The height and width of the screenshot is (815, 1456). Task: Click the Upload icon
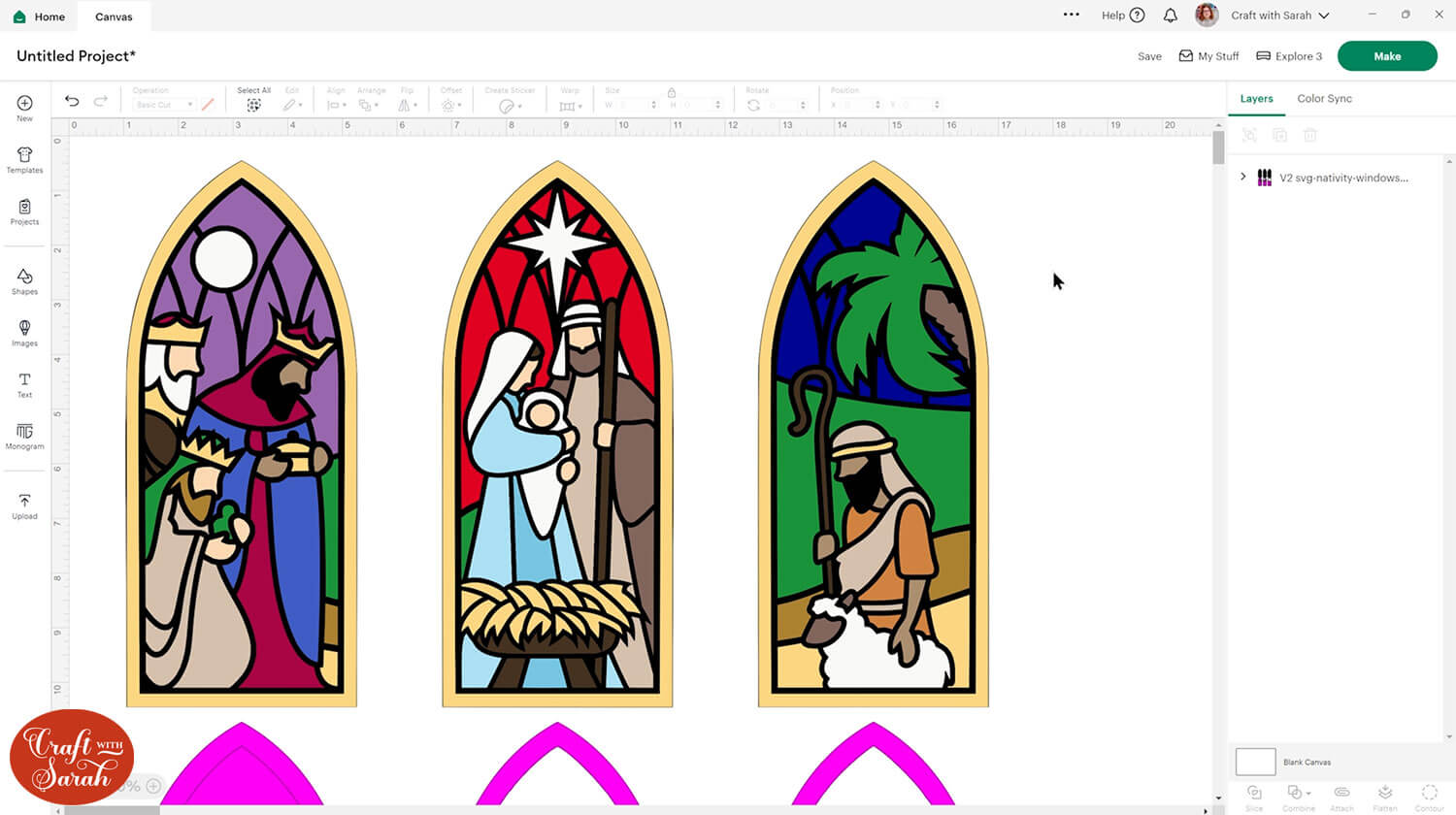click(x=24, y=505)
